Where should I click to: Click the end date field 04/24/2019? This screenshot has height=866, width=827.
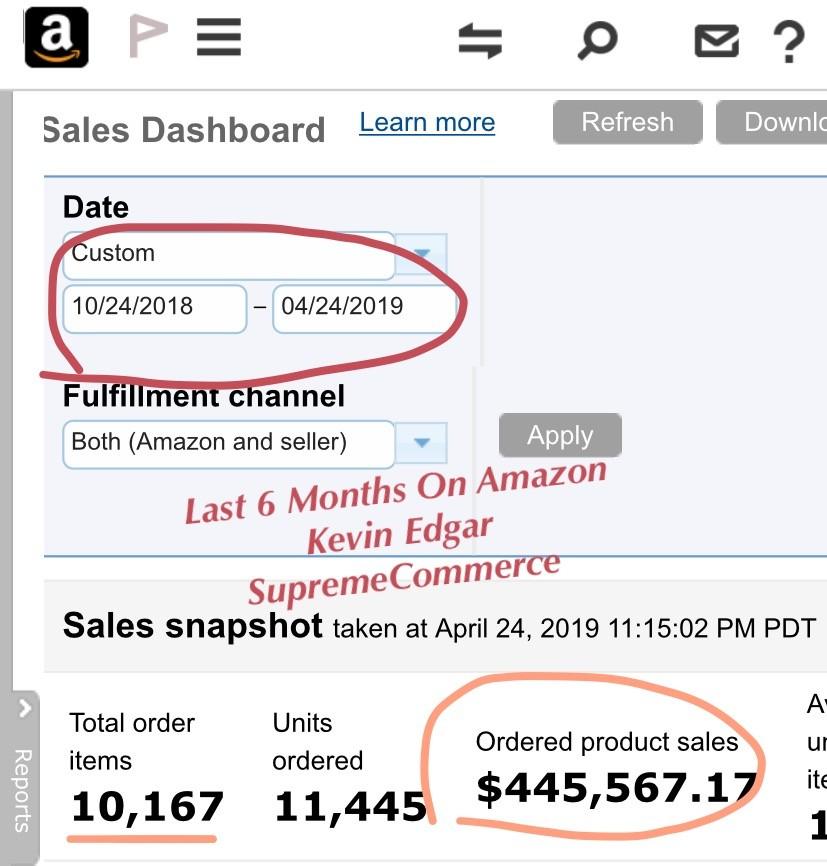[x=363, y=307]
